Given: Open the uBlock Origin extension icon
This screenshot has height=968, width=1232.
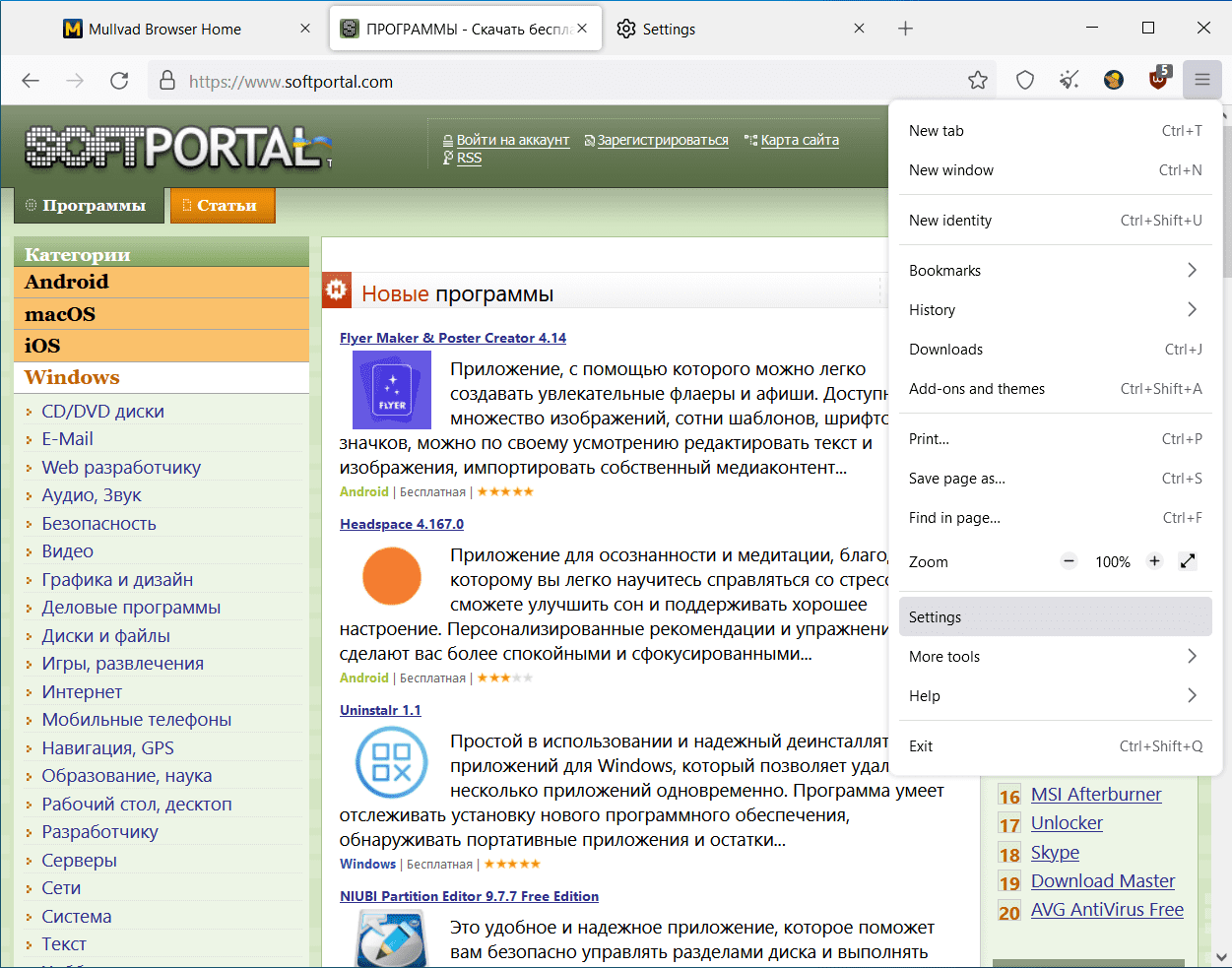Looking at the screenshot, I should [1159, 80].
